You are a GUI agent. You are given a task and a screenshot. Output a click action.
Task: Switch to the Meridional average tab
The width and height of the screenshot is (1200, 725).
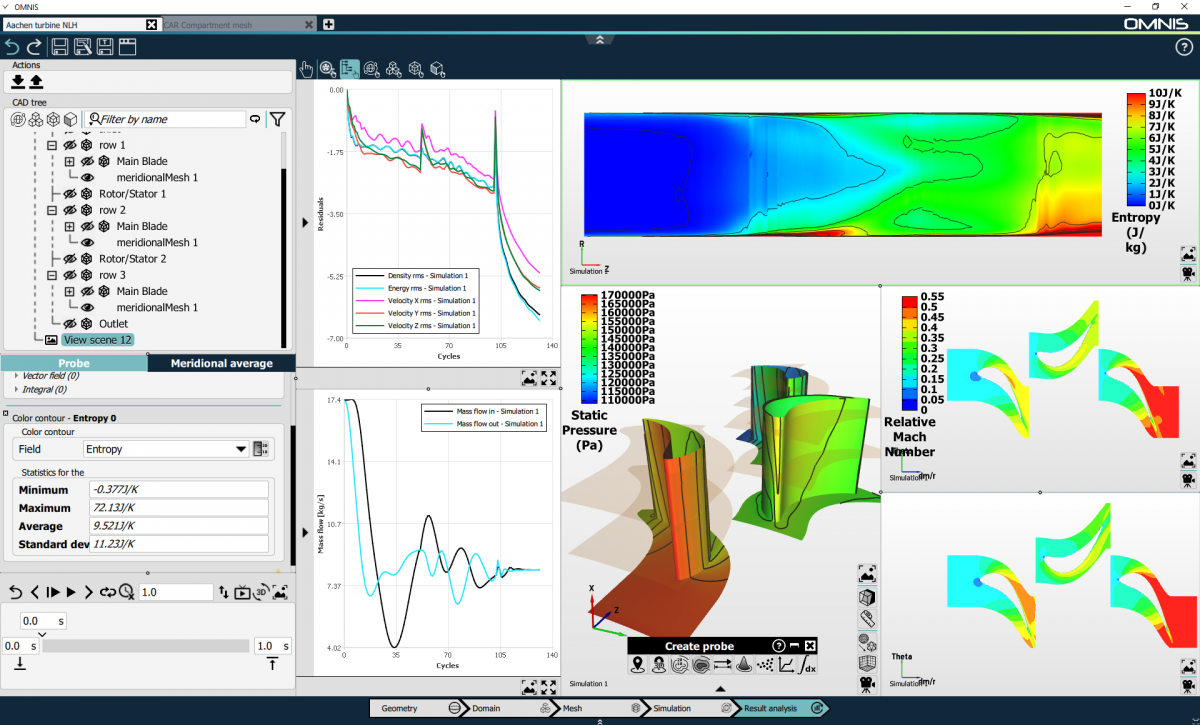pos(222,363)
